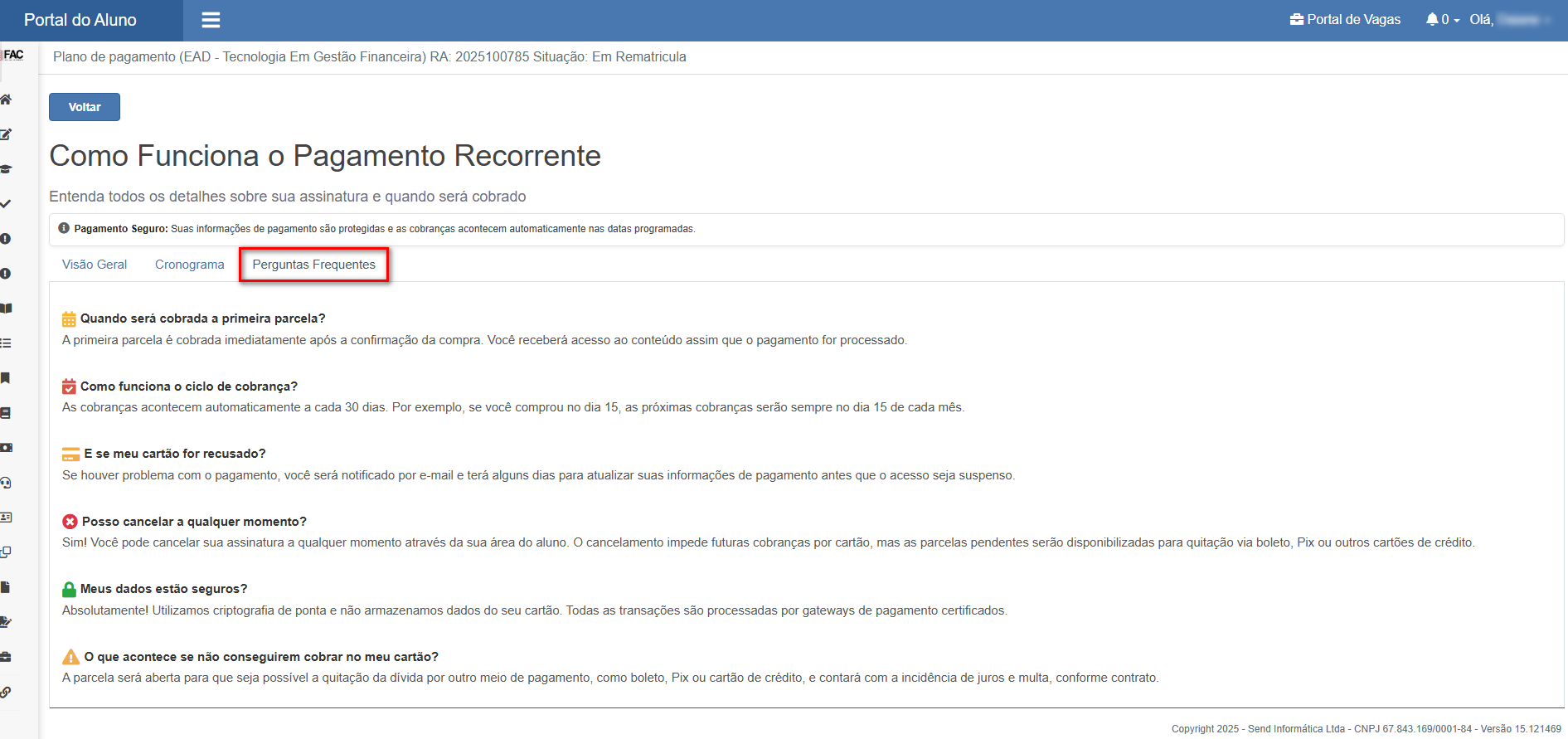Open the pencil edit sidebar icon
1568x739 pixels.
tap(6, 134)
